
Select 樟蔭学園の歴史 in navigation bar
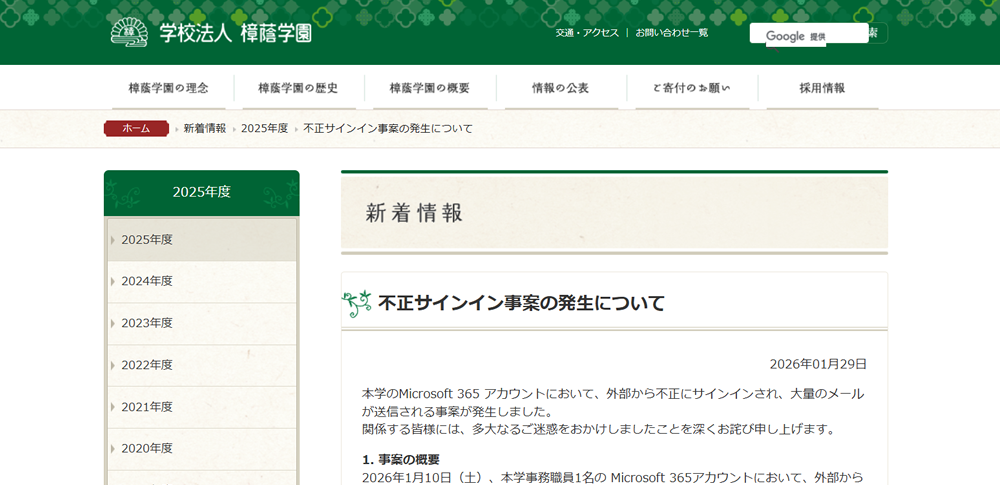tap(298, 88)
